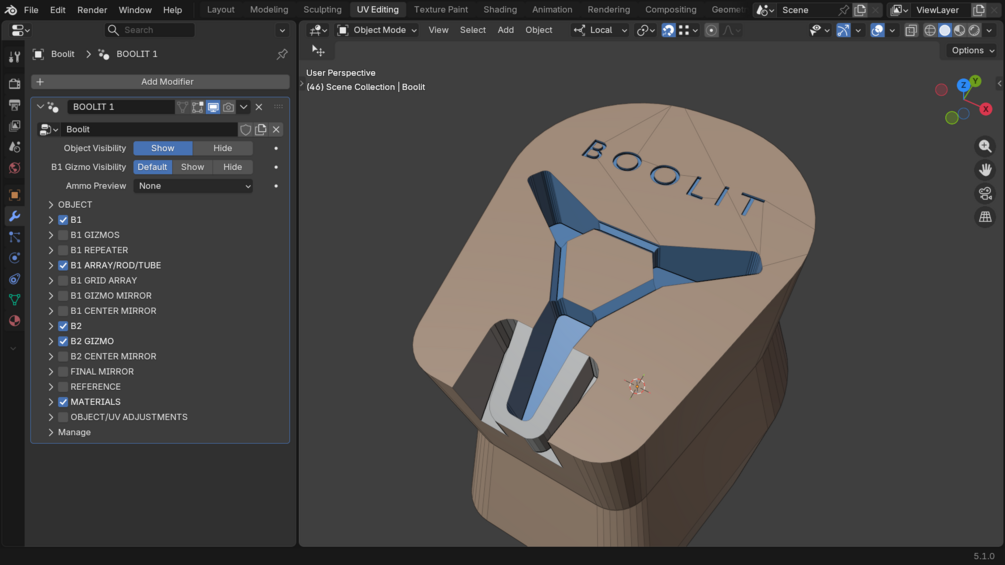The height and width of the screenshot is (565, 1005).
Task: Uncheck the B1 checkbox
Action: pyautogui.click(x=63, y=220)
